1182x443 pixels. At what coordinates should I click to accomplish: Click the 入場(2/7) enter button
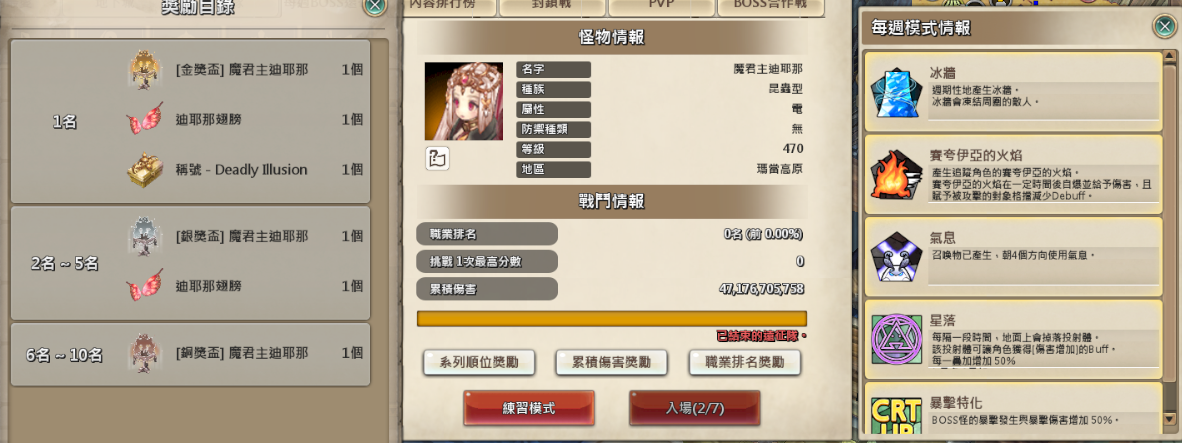click(694, 408)
